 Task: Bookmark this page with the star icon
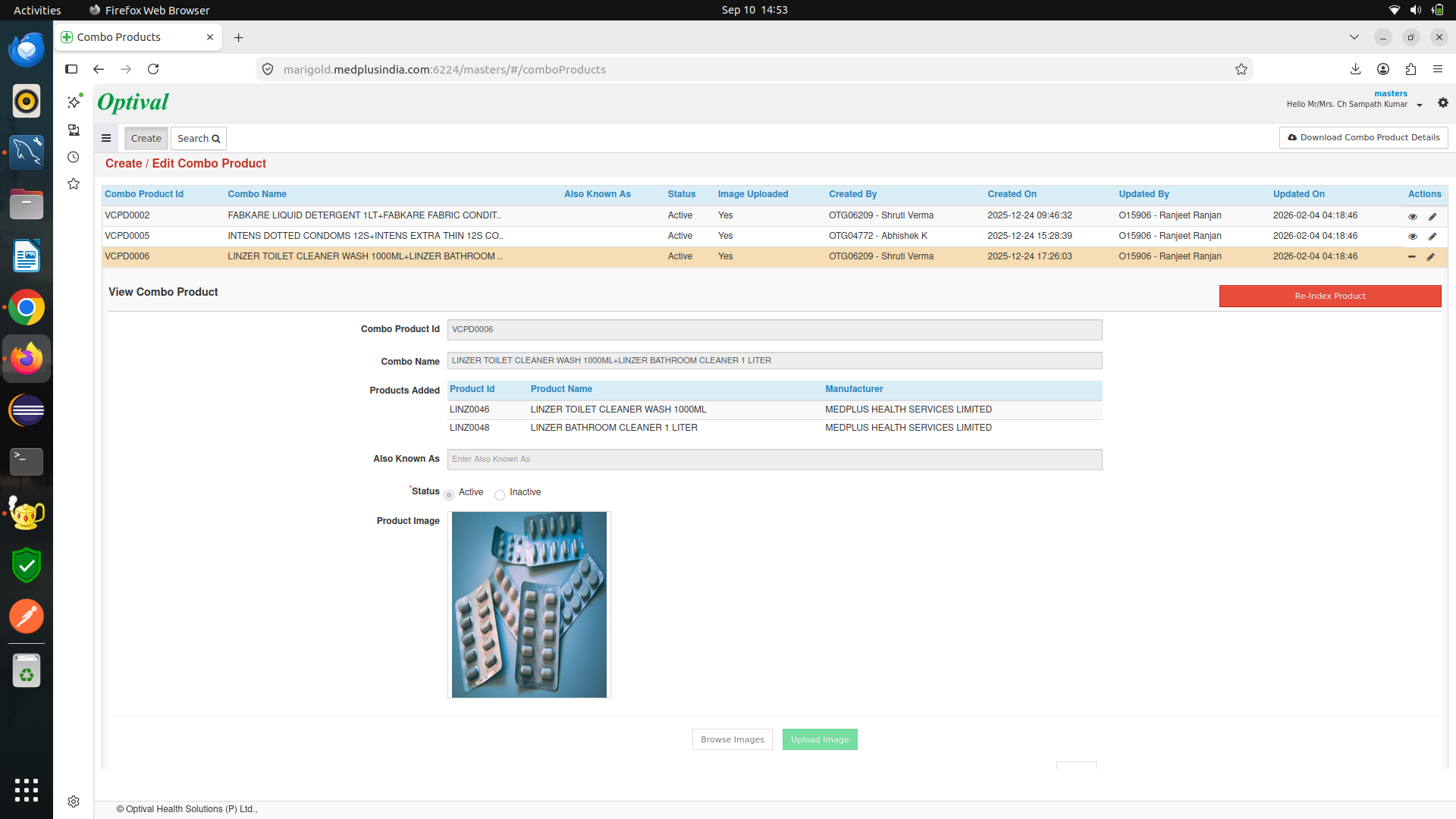click(1241, 69)
